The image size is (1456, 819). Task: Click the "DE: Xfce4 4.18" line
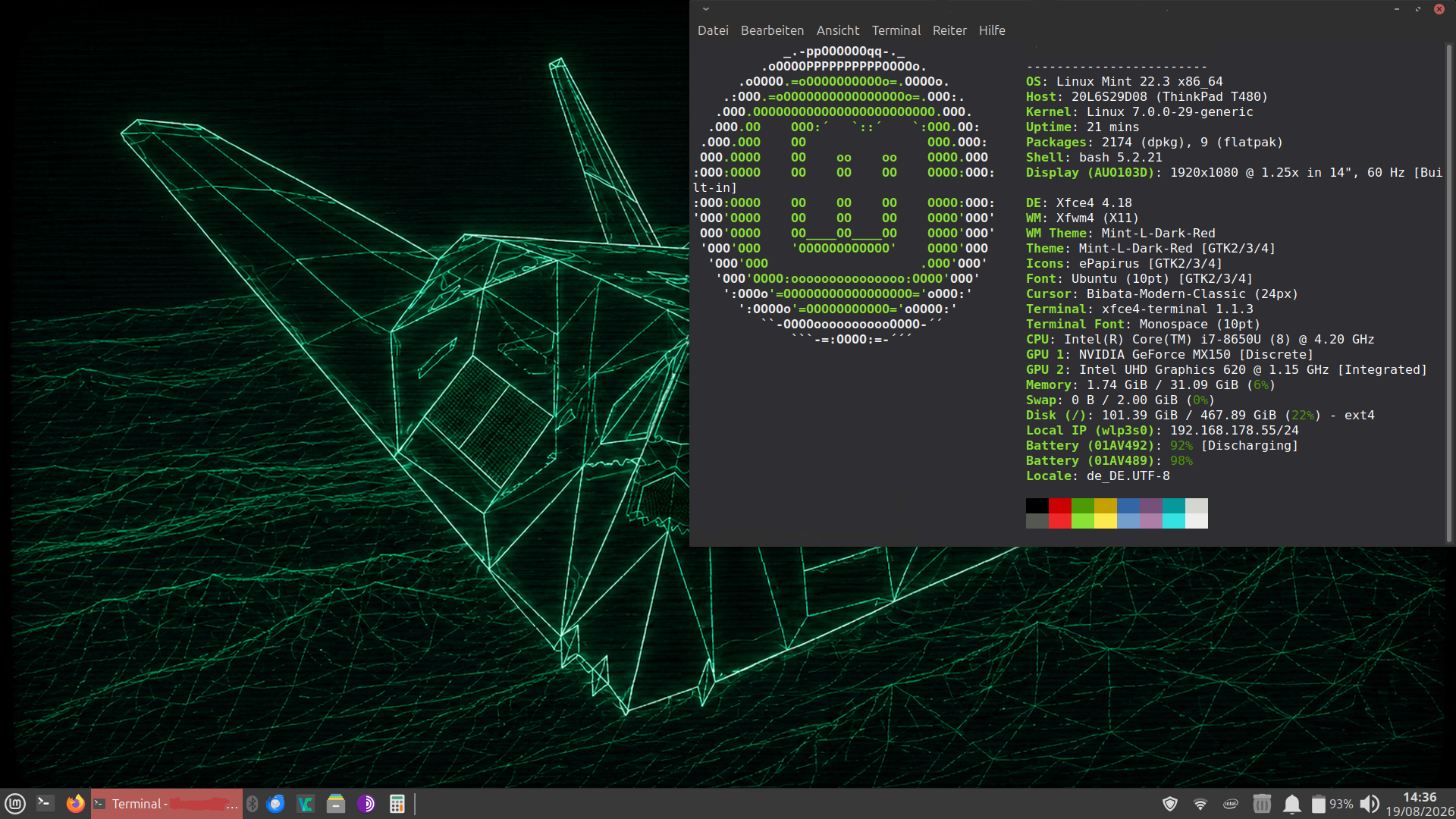pos(1079,203)
